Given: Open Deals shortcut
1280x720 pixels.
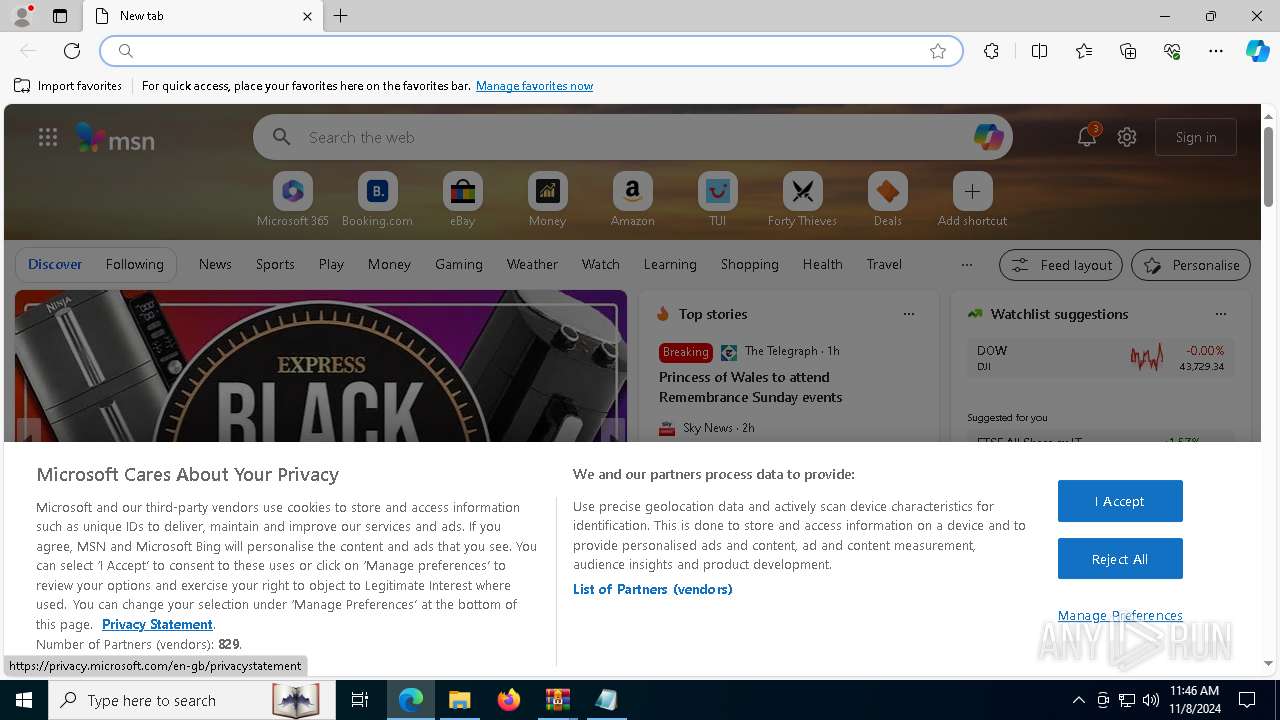Looking at the screenshot, I should click(x=887, y=200).
